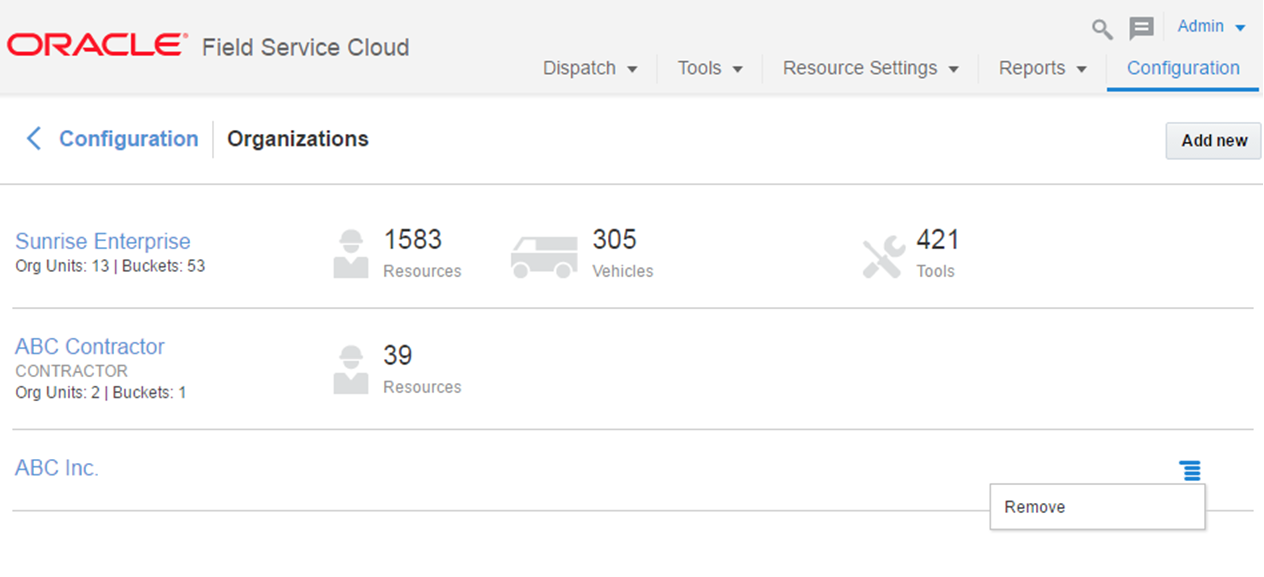Click the back arrow beside Configuration
Image resolution: width=1264 pixels, height=577 pixels.
pyautogui.click(x=34, y=139)
